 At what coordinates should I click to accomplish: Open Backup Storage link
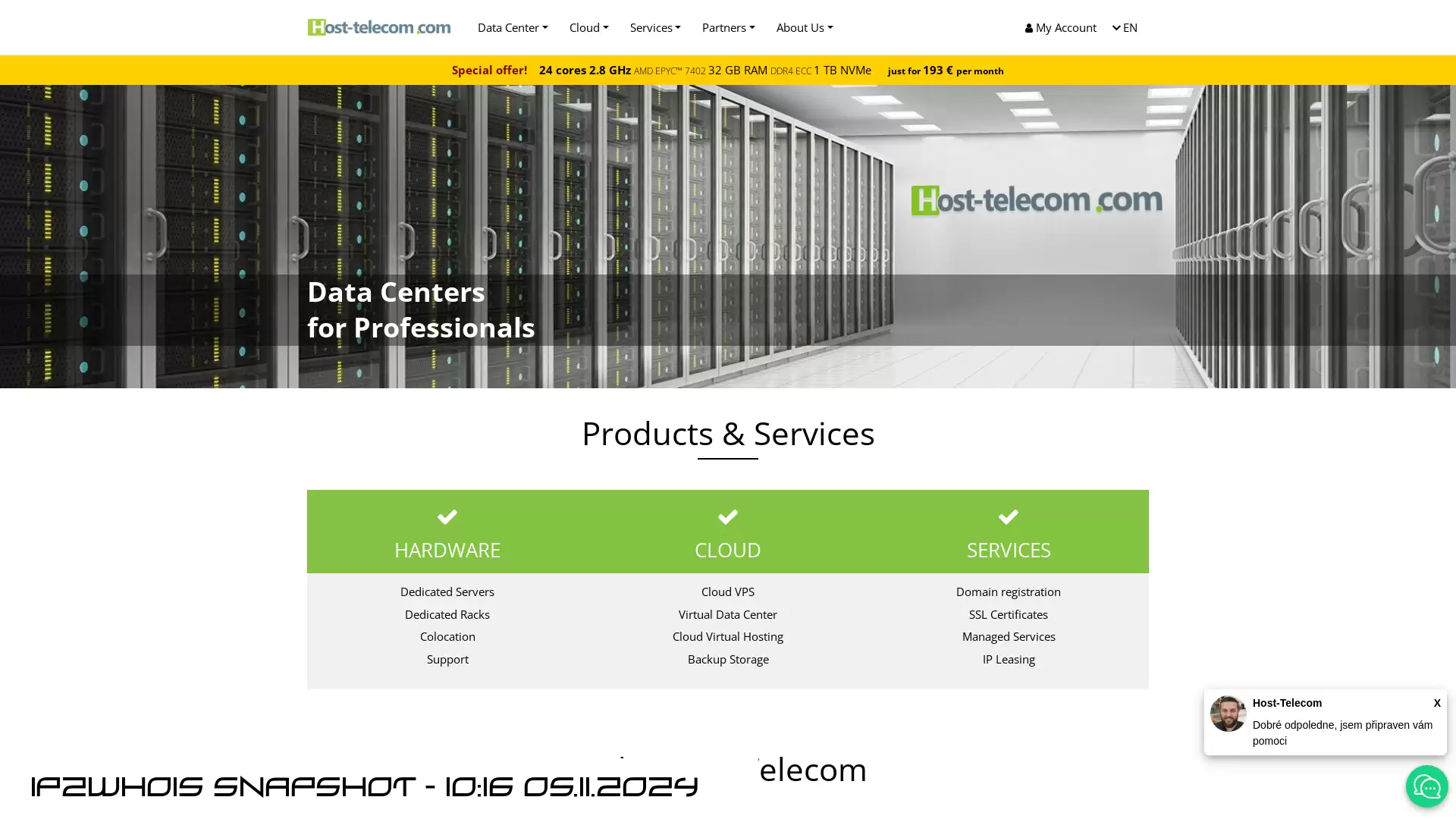pos(728,659)
